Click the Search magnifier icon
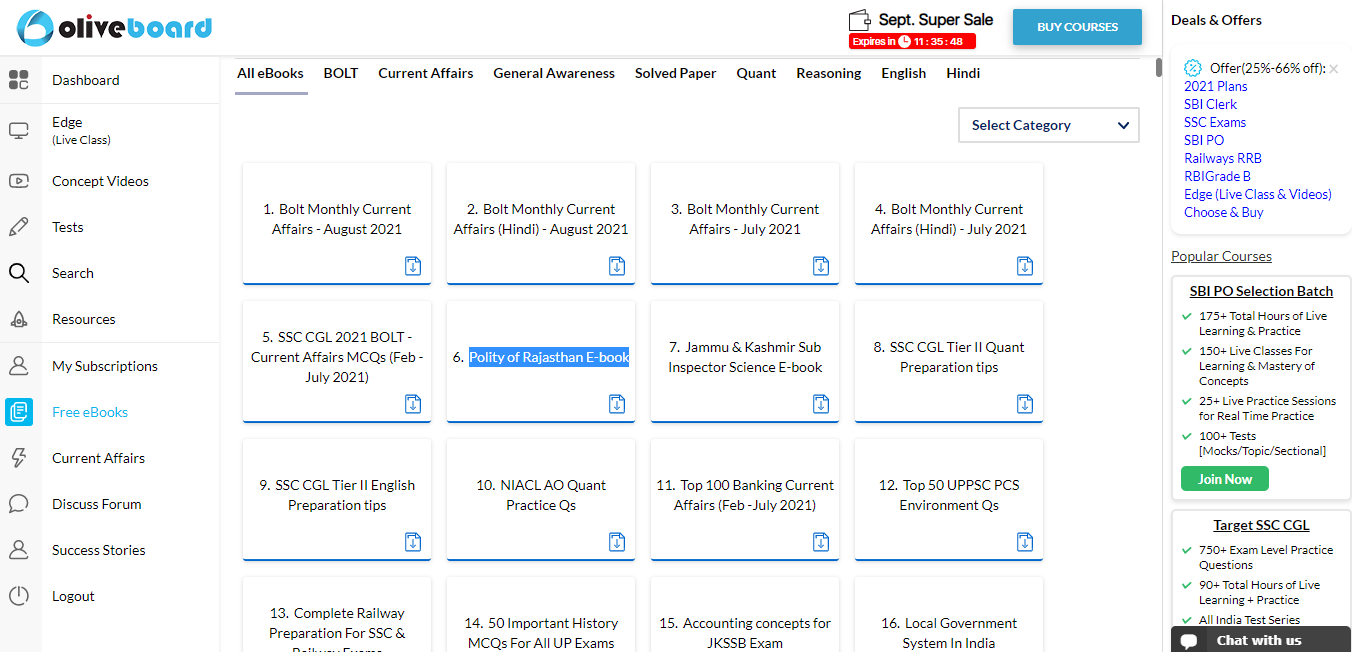The image size is (1352, 652). click(19, 273)
